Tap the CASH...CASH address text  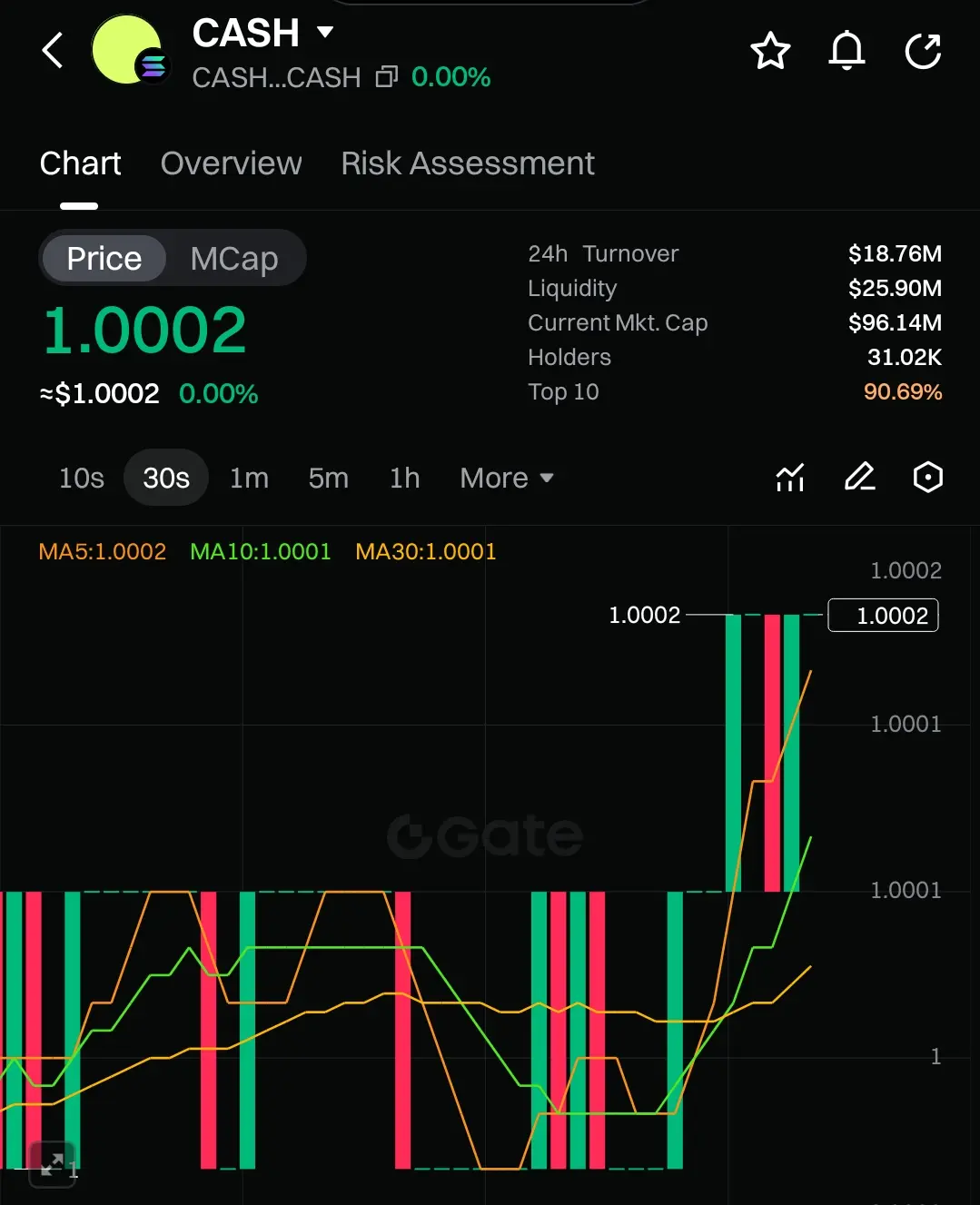coord(276,77)
